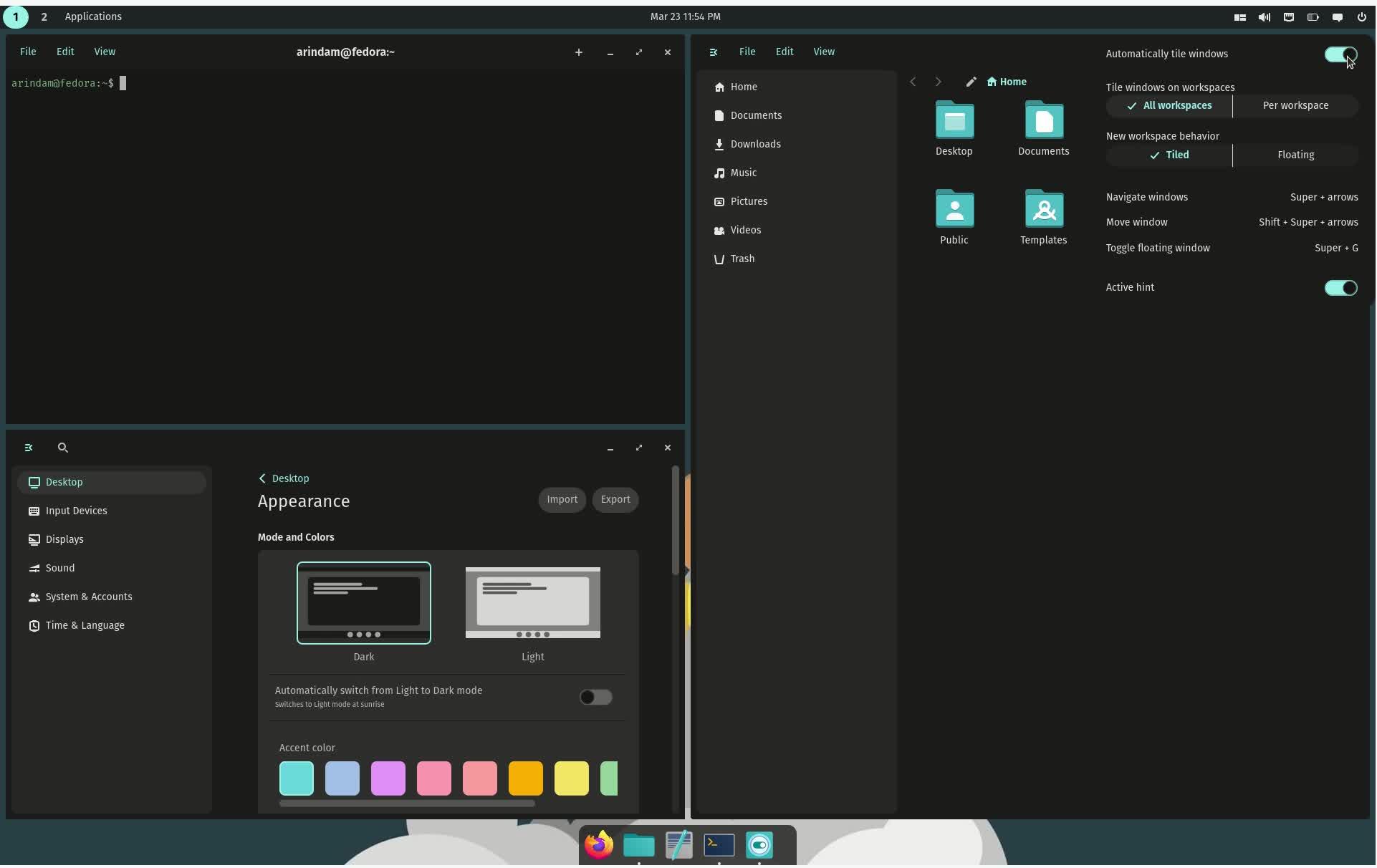This screenshot has width=1377, height=868.
Task: Enable automatic Light to Dark mode switch
Action: tap(595, 698)
